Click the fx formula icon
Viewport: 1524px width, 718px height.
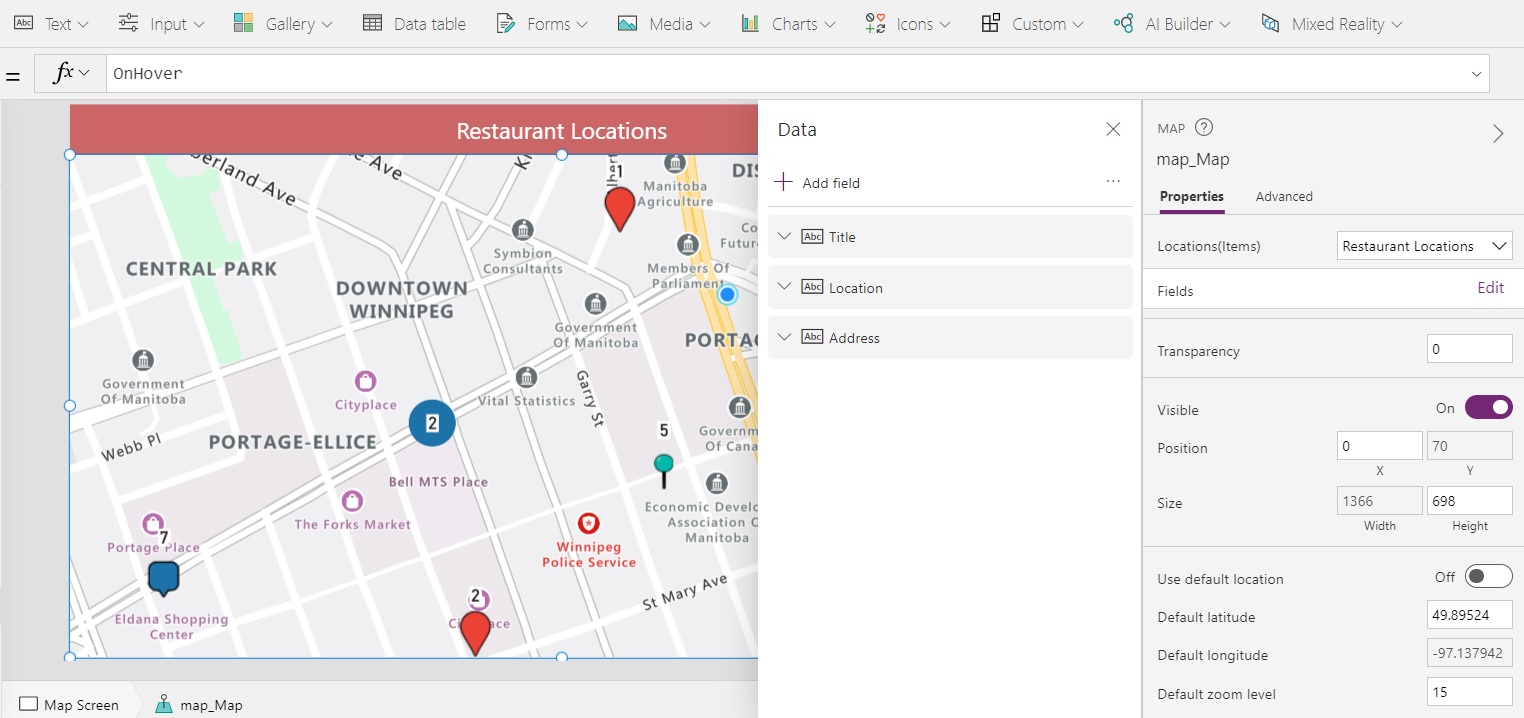pos(63,73)
